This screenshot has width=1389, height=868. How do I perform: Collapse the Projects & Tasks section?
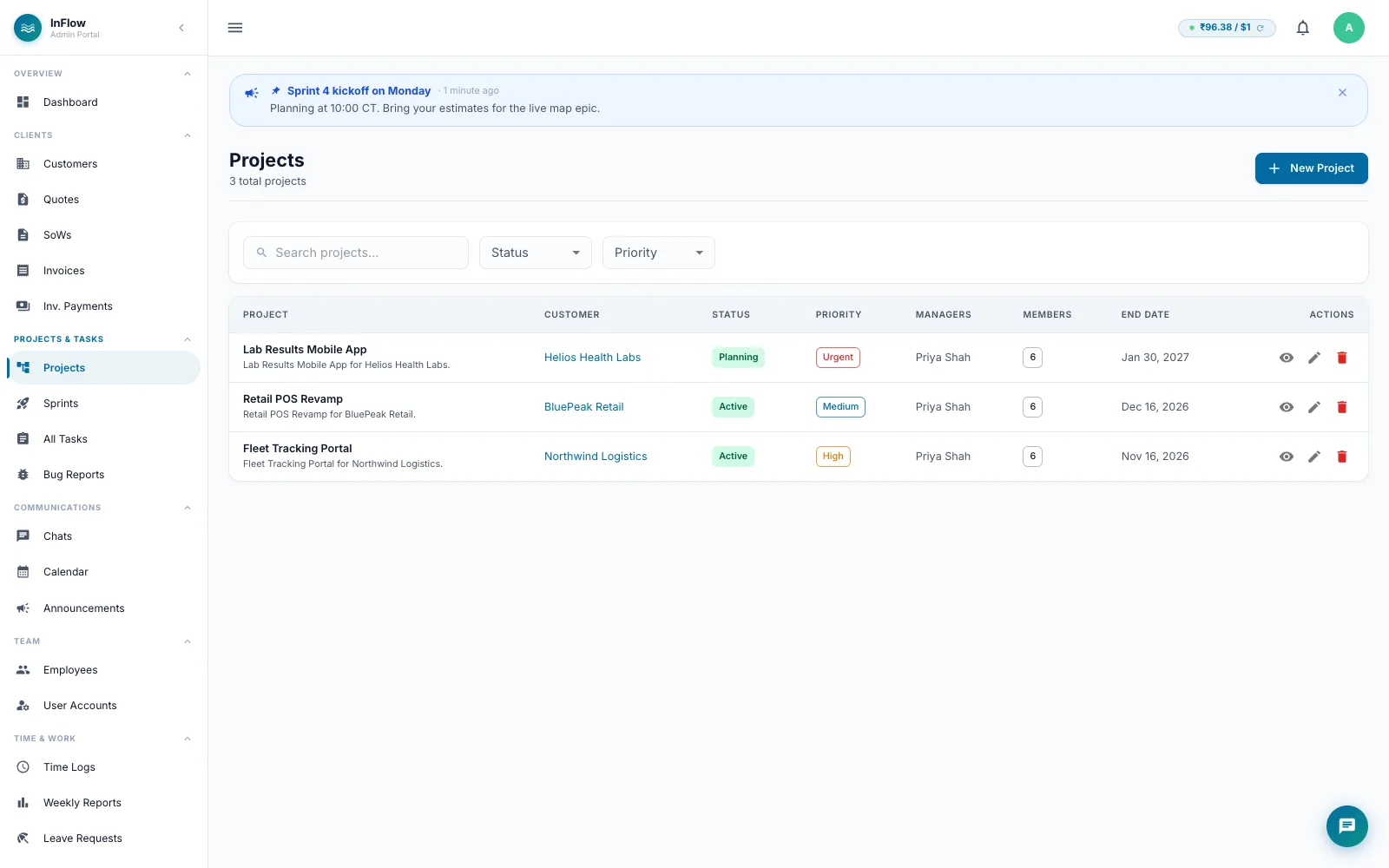coord(188,339)
